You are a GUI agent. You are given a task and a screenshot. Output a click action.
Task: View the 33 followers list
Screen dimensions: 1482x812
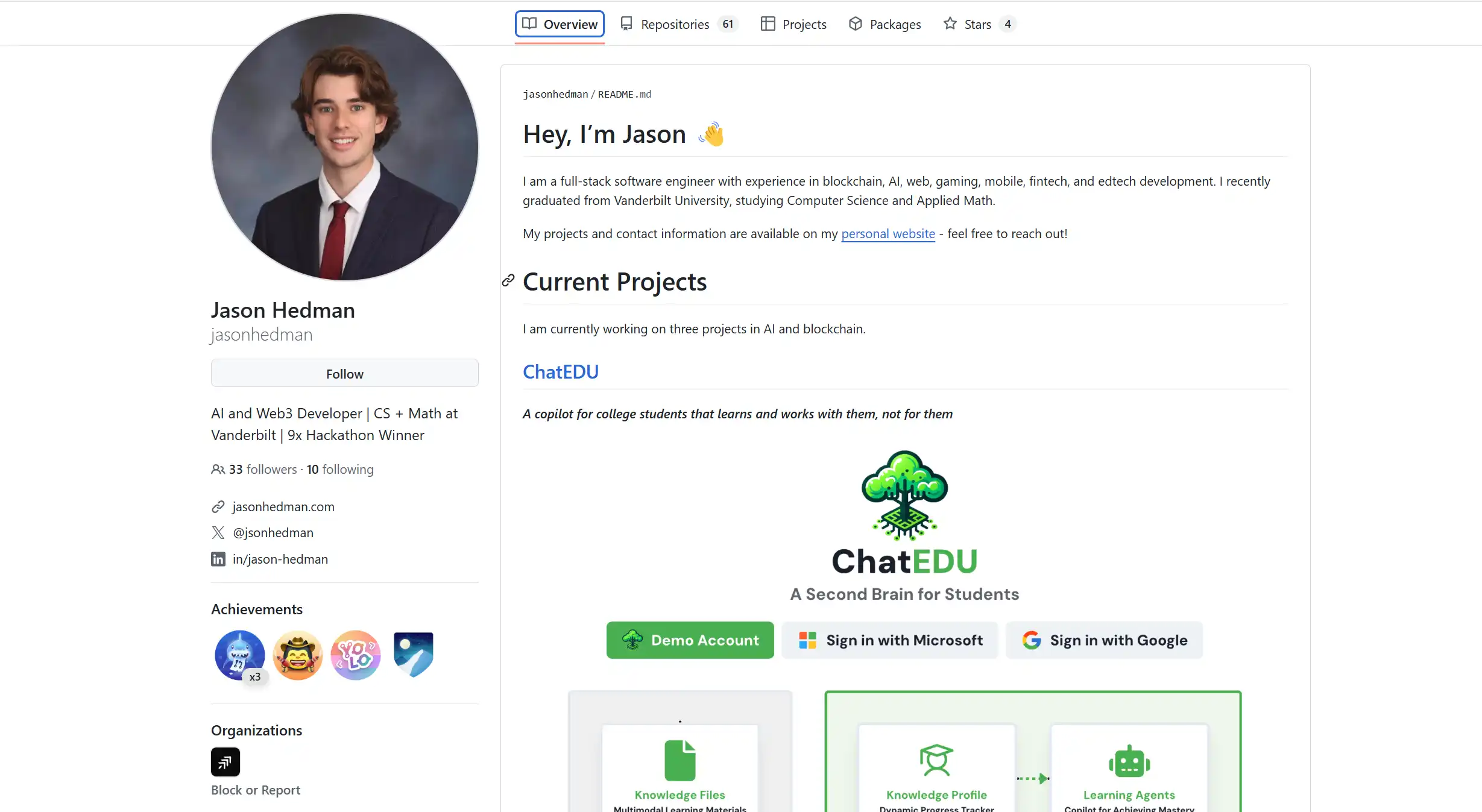pos(262,470)
